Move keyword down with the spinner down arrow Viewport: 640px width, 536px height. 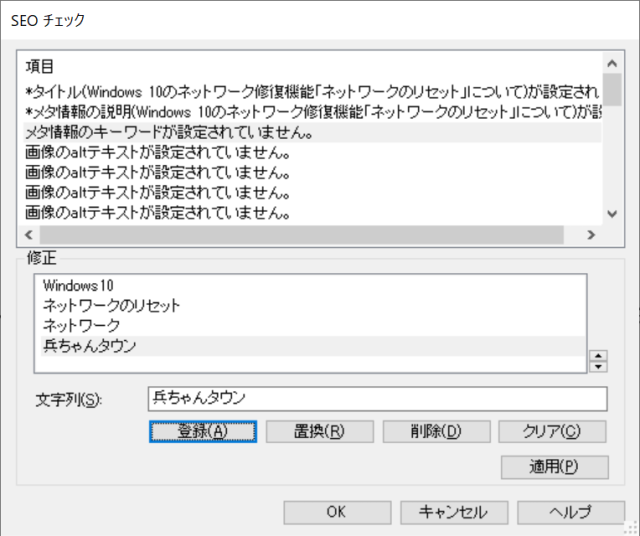[598, 367]
